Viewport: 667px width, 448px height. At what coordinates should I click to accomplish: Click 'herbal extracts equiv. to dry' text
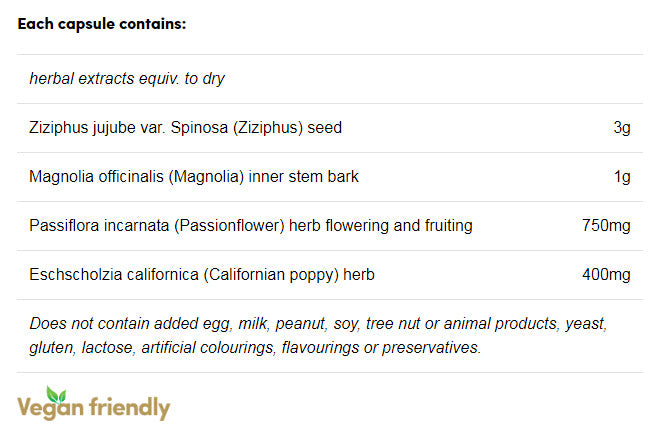(x=127, y=79)
